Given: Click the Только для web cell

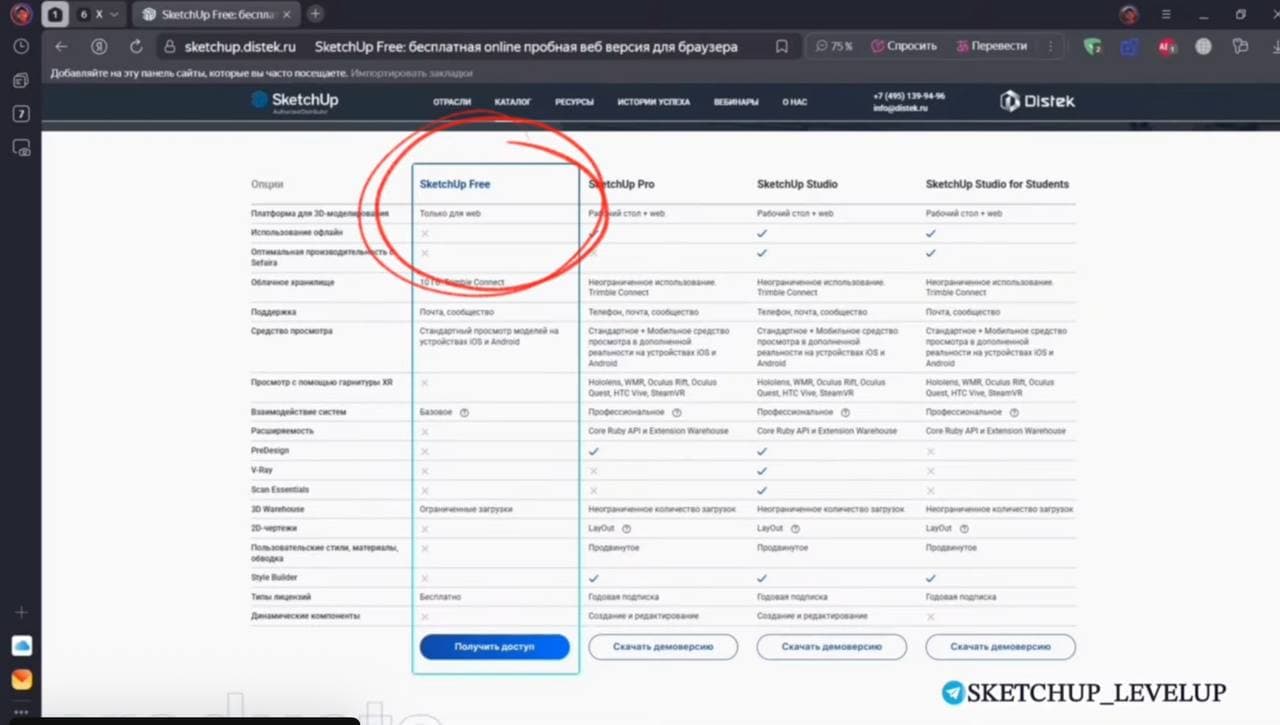Looking at the screenshot, I should coord(450,214).
